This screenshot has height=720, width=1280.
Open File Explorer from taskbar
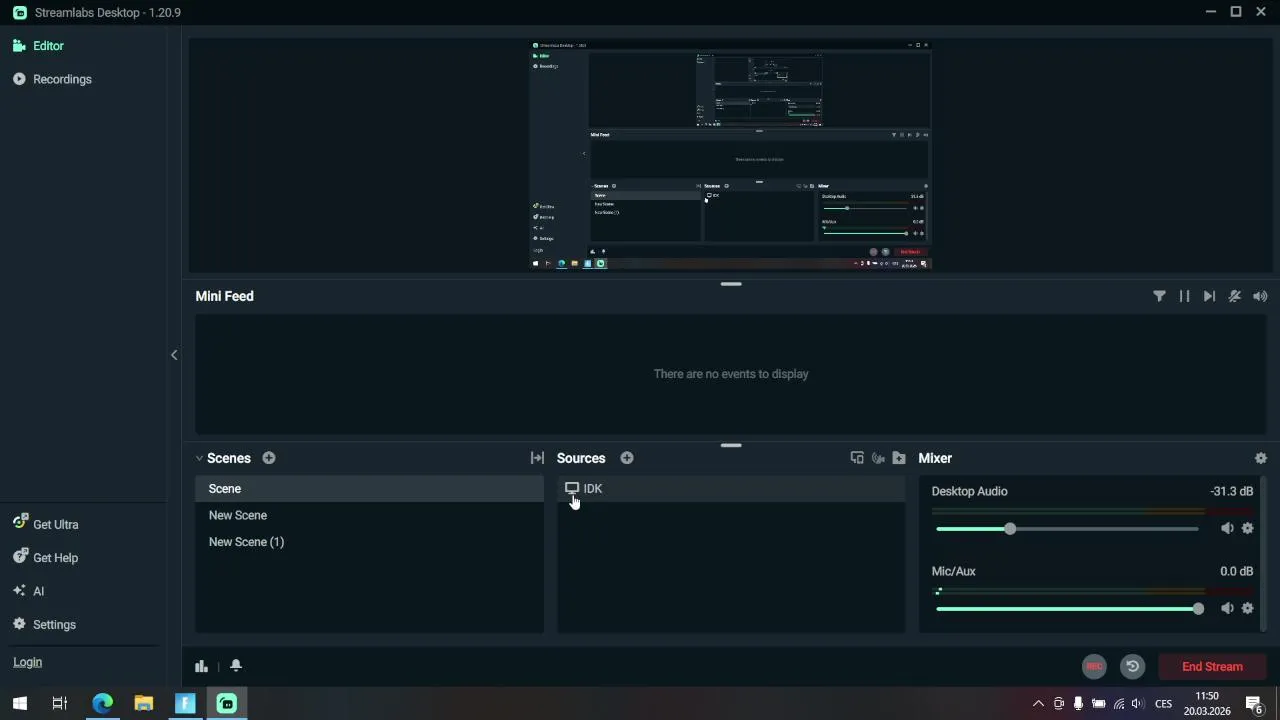click(144, 703)
